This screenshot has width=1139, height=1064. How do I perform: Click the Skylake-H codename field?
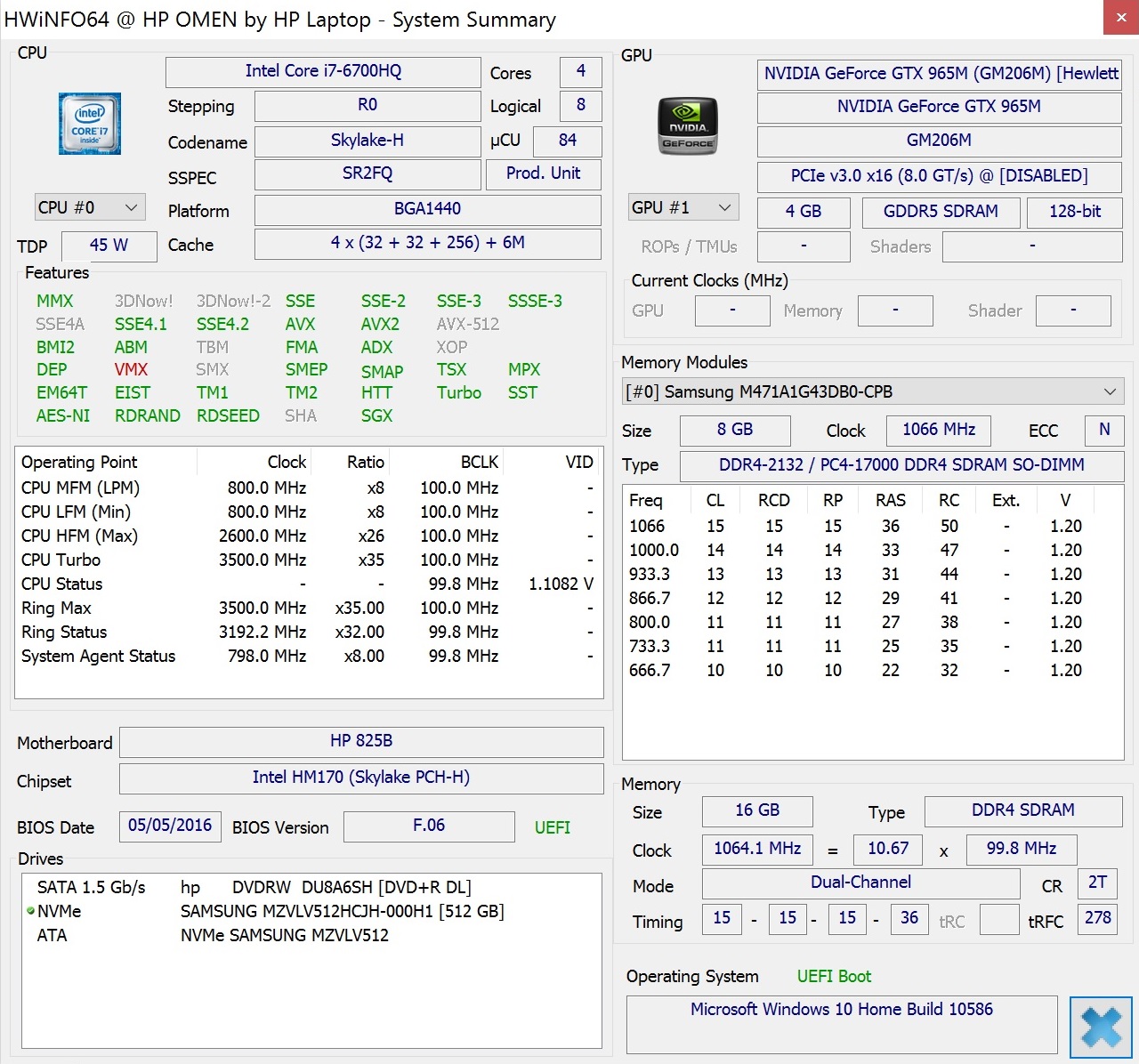coord(368,141)
